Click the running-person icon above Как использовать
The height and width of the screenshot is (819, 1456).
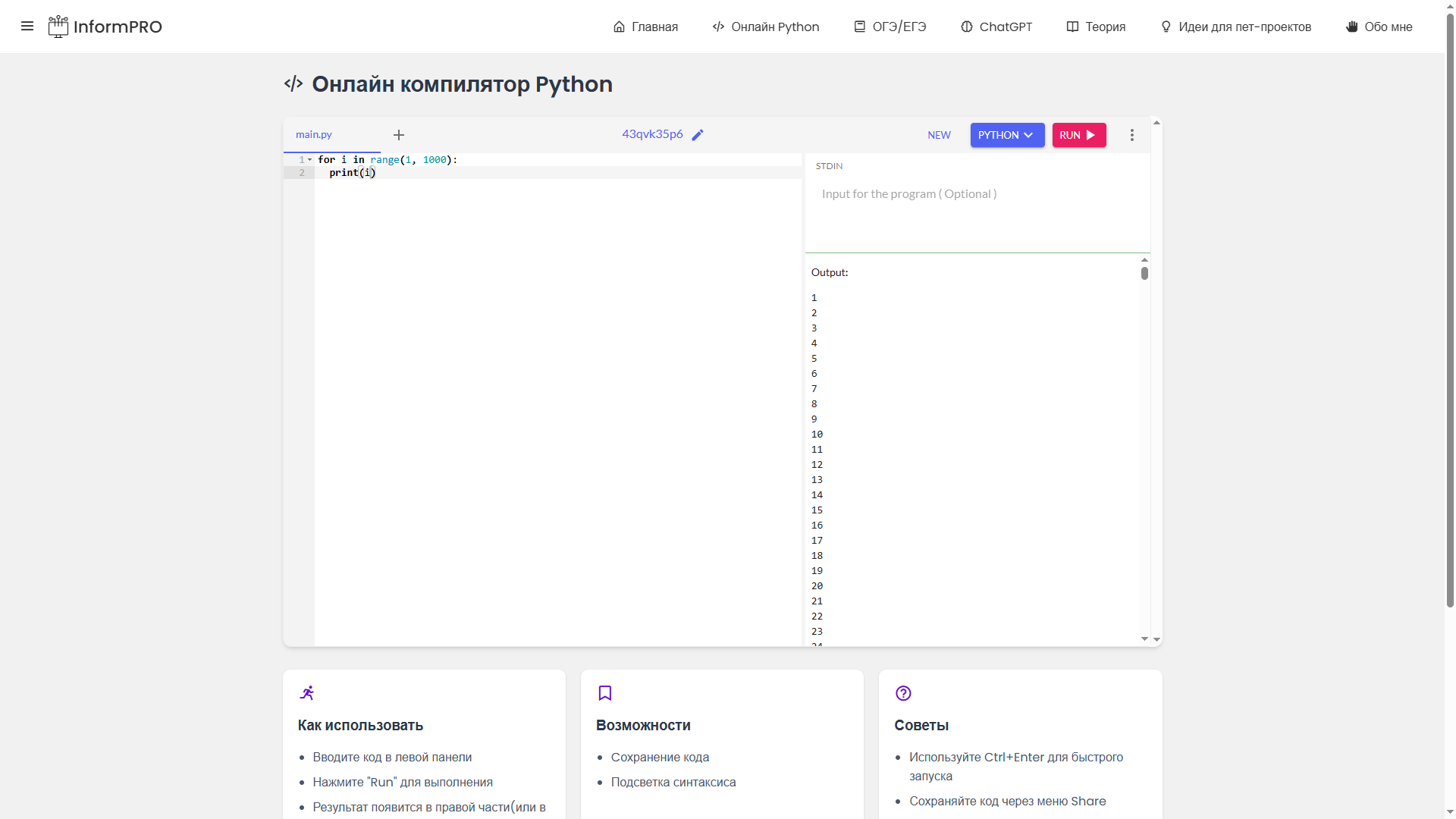[306, 693]
